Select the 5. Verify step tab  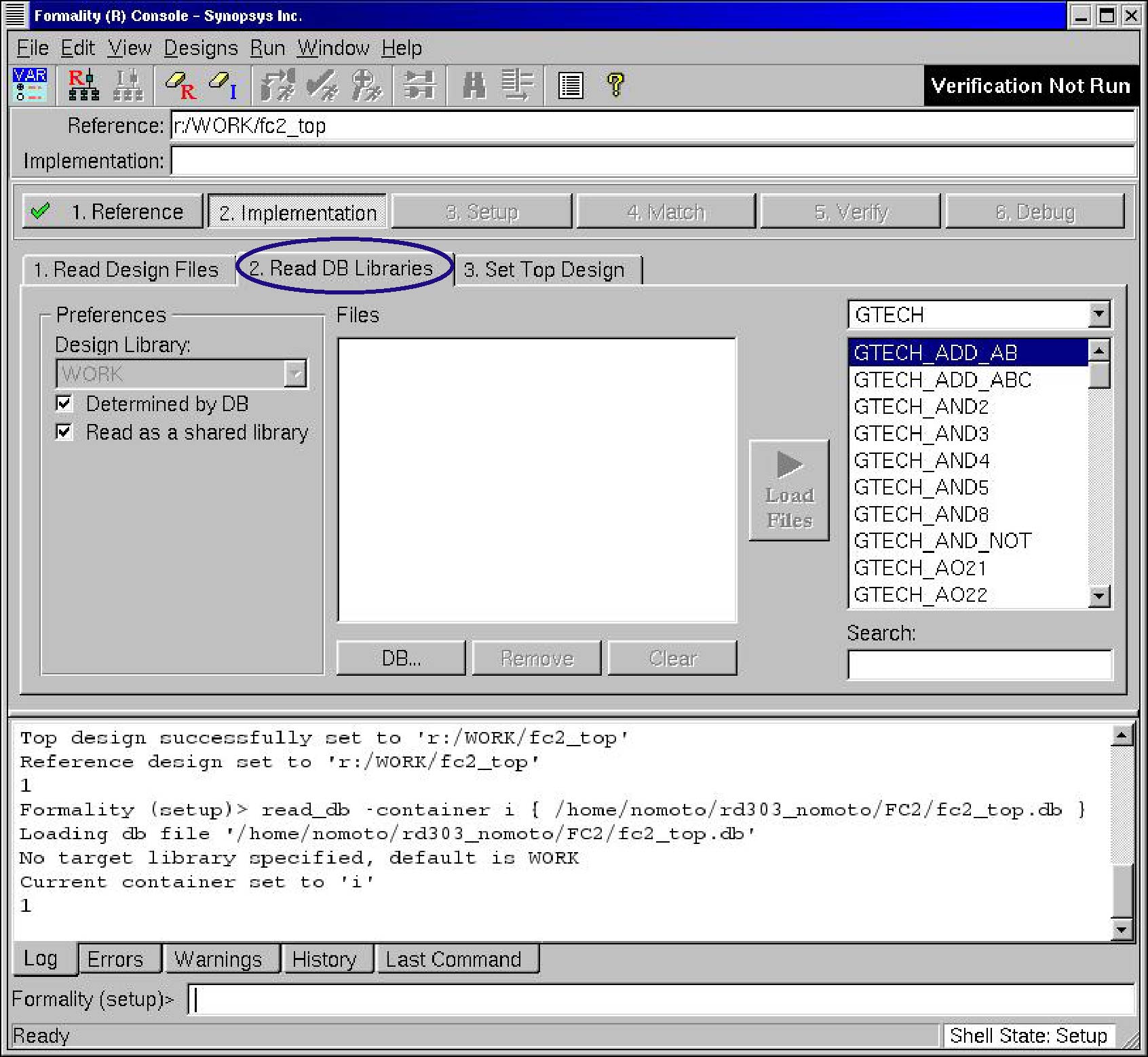[x=850, y=212]
